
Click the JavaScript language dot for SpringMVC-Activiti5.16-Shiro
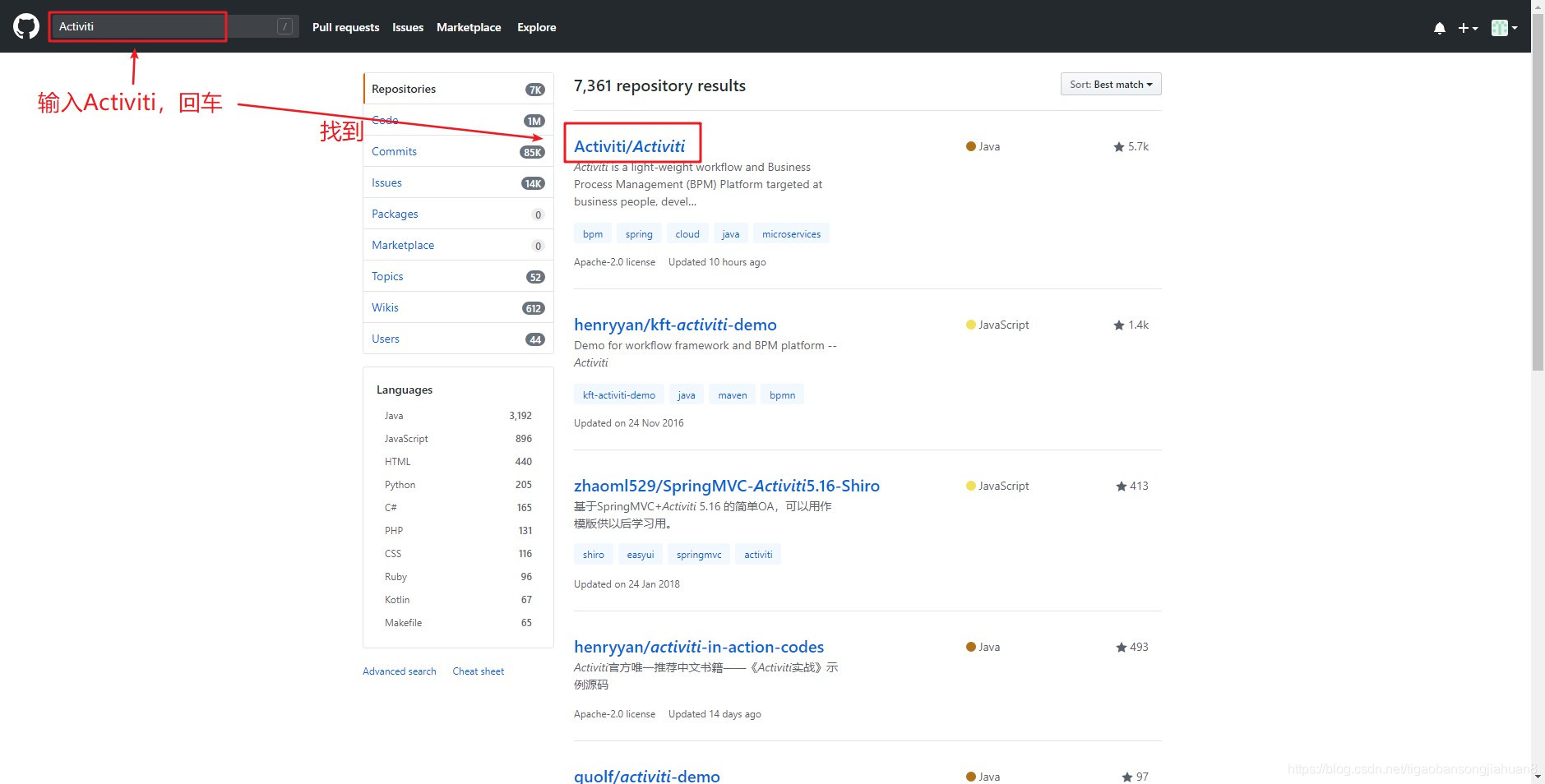pyautogui.click(x=971, y=486)
